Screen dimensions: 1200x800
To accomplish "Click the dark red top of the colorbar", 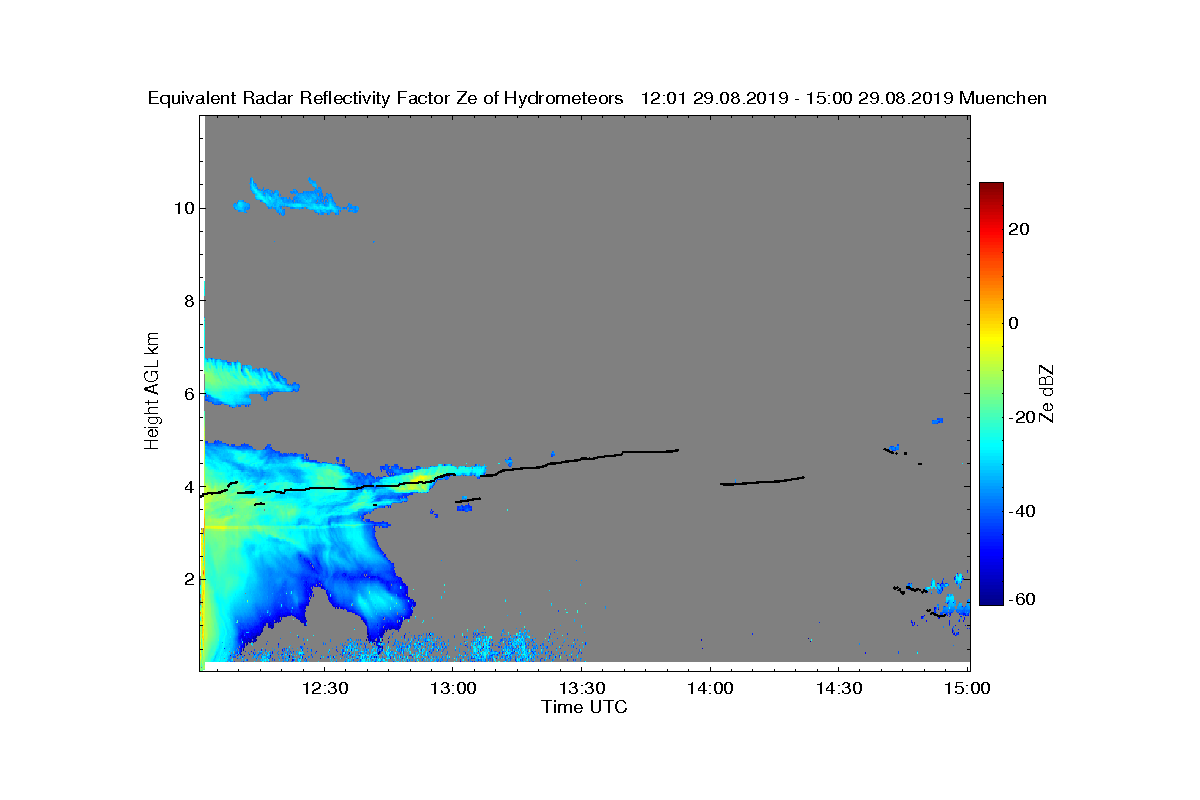I will tap(991, 188).
